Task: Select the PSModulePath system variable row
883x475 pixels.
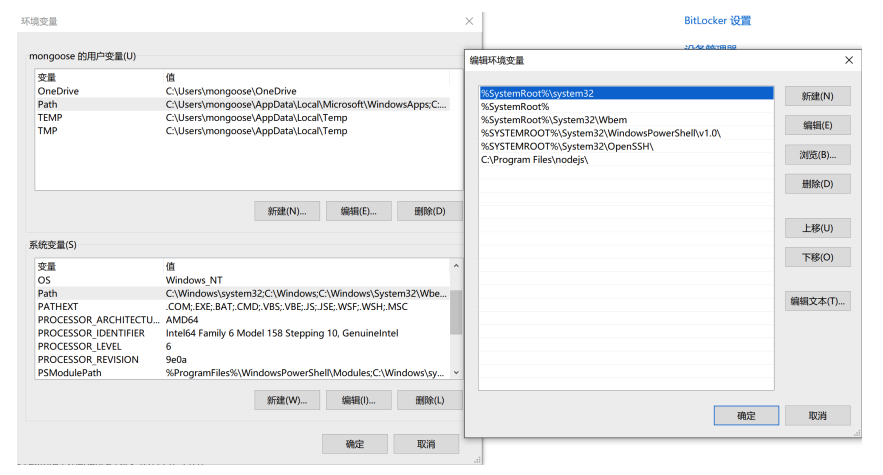Action: [243, 372]
